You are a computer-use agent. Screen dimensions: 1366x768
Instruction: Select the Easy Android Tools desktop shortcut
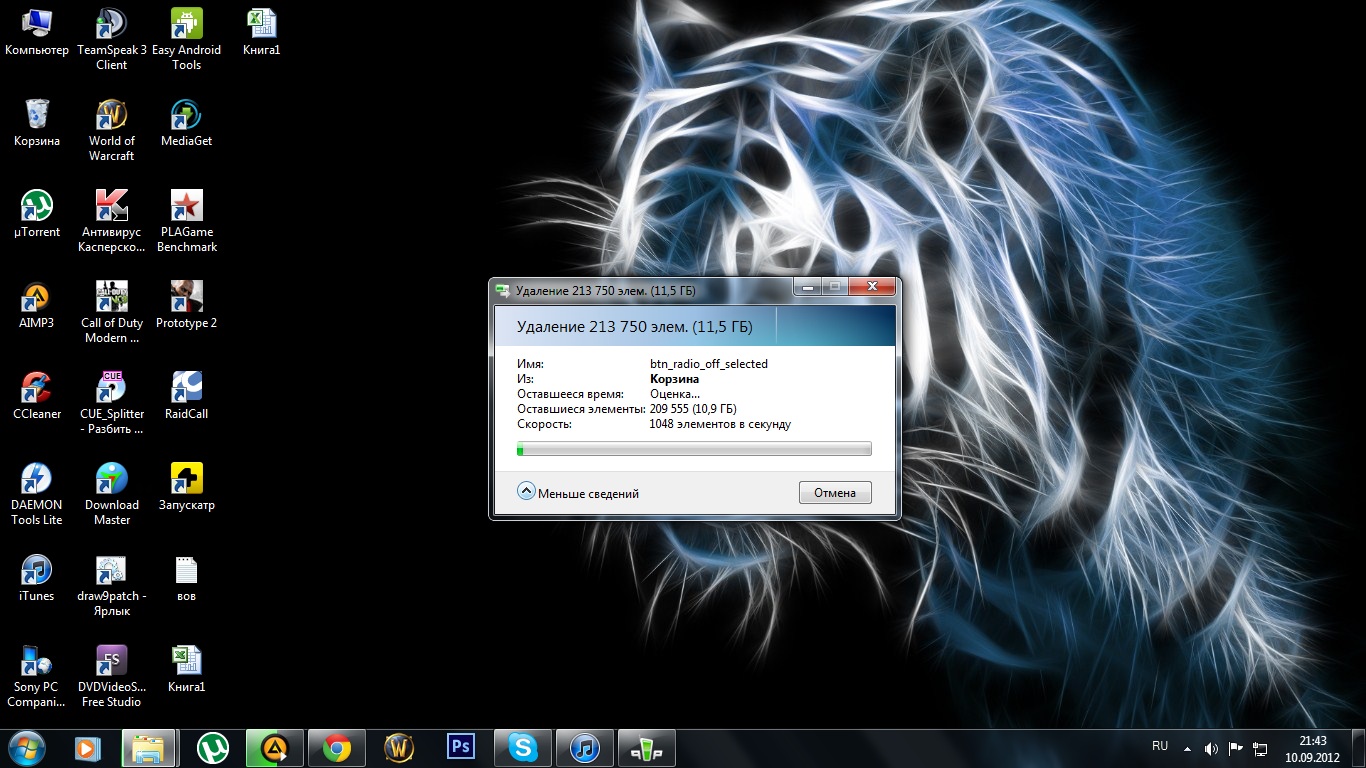(x=186, y=39)
